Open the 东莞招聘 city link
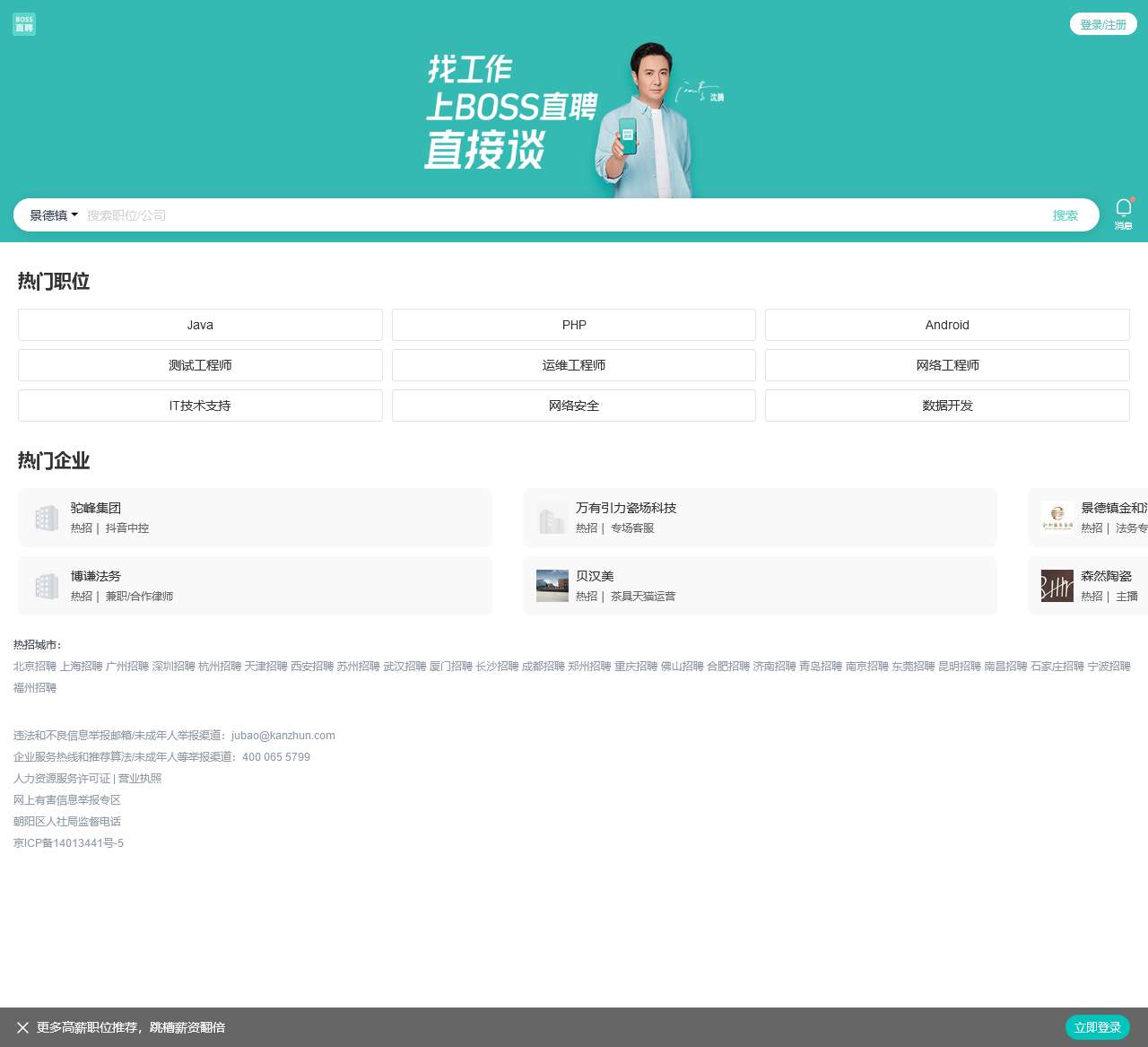Screen dimensions: 1148x1047 click(913, 667)
